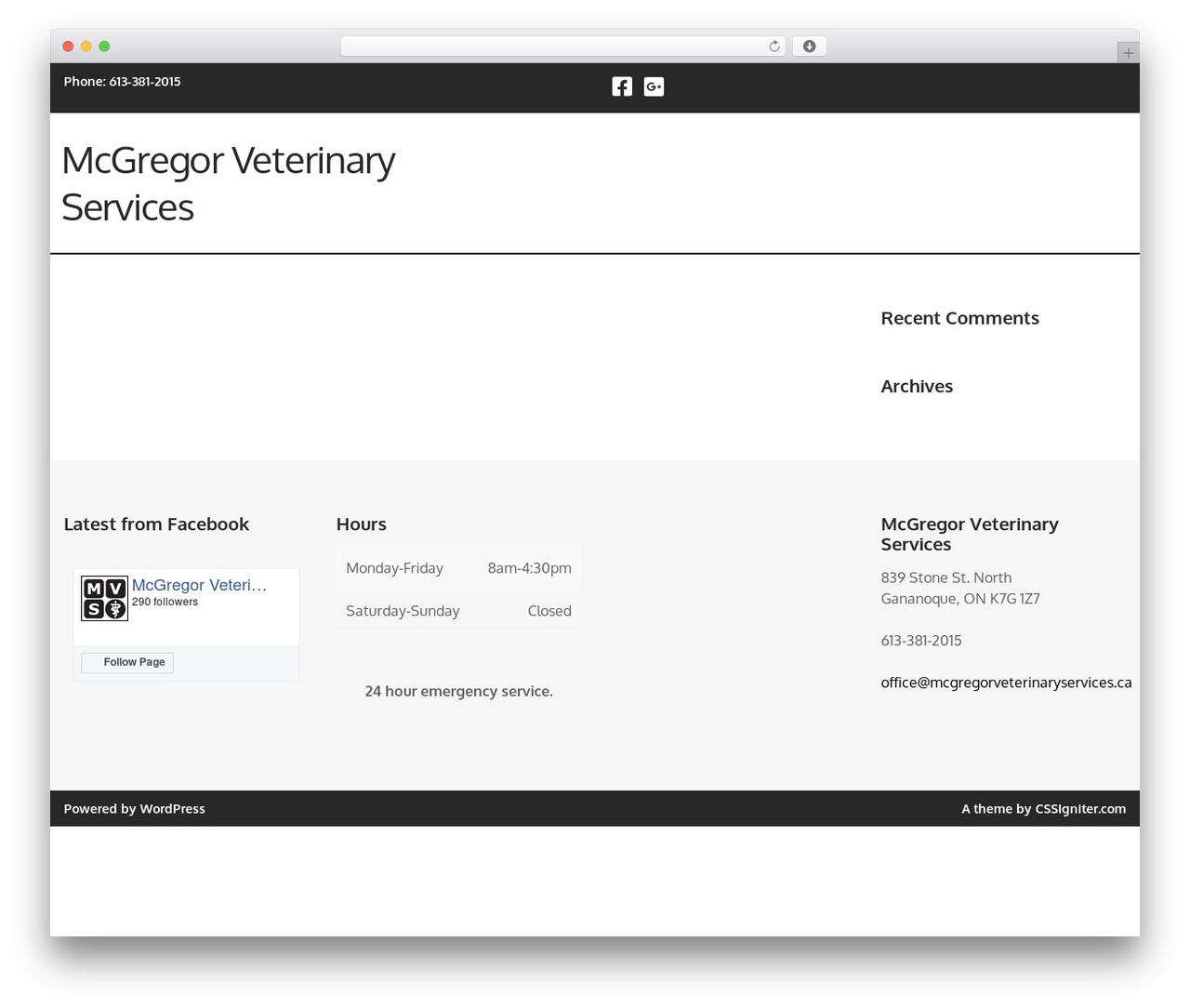Open the Google Plus social icon
The width and height of the screenshot is (1190, 1008).
tap(654, 86)
